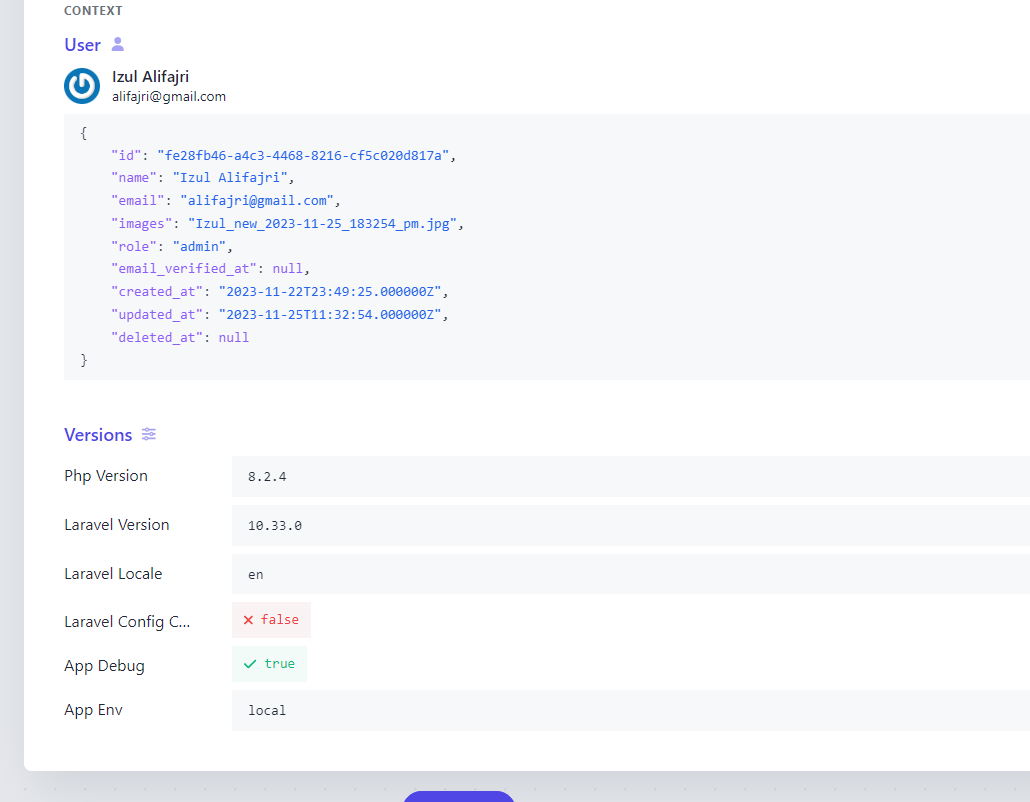
Task: Select the App Env value local
Action: (267, 711)
